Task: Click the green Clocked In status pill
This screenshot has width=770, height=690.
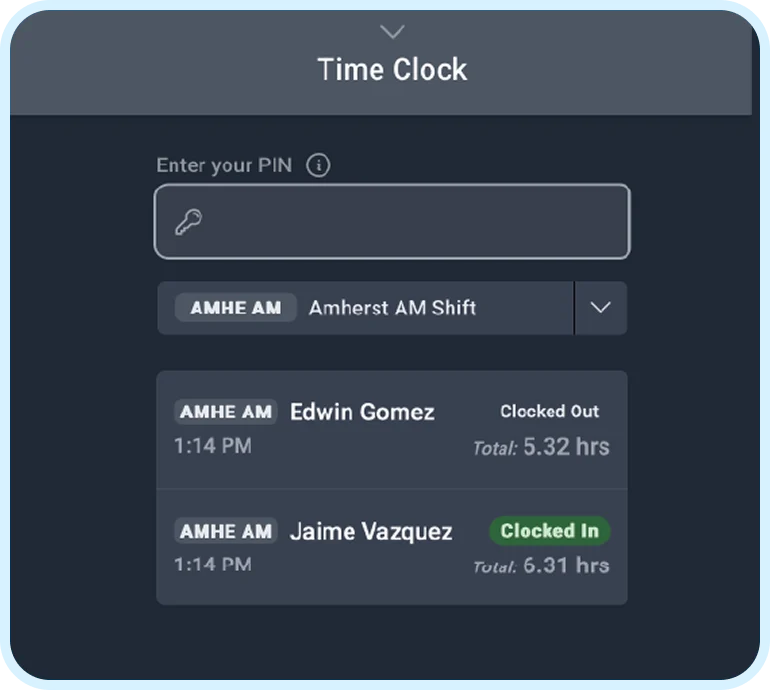Action: click(550, 530)
